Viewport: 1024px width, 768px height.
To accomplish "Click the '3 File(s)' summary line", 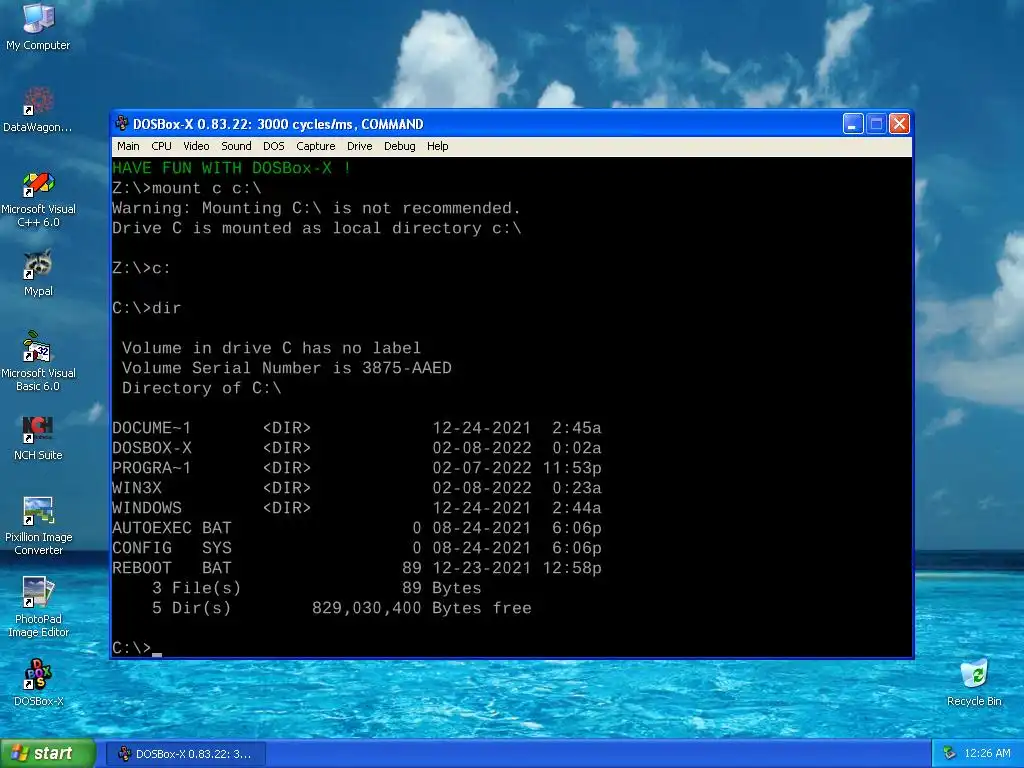I will tap(317, 588).
